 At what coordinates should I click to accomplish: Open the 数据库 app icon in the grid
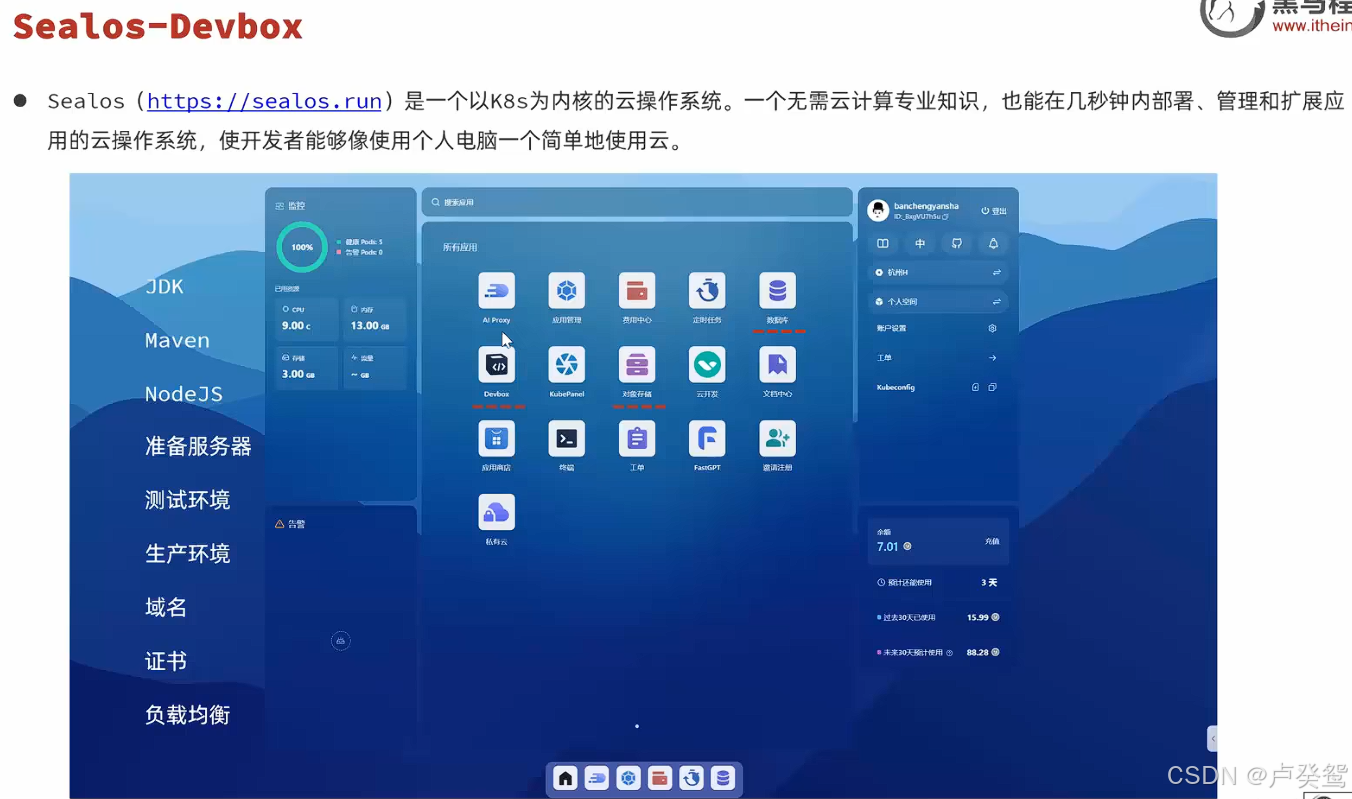coord(777,291)
